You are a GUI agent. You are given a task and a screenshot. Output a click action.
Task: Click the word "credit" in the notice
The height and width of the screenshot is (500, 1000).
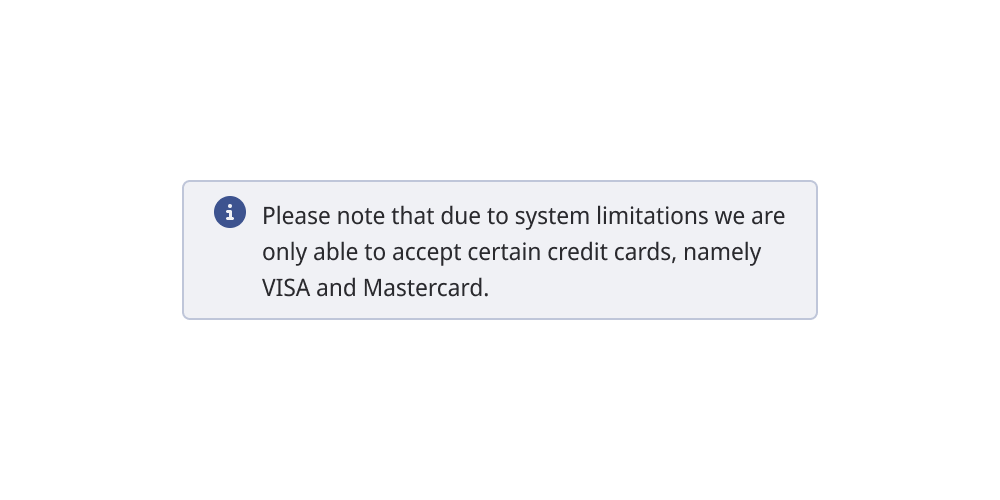click(577, 252)
